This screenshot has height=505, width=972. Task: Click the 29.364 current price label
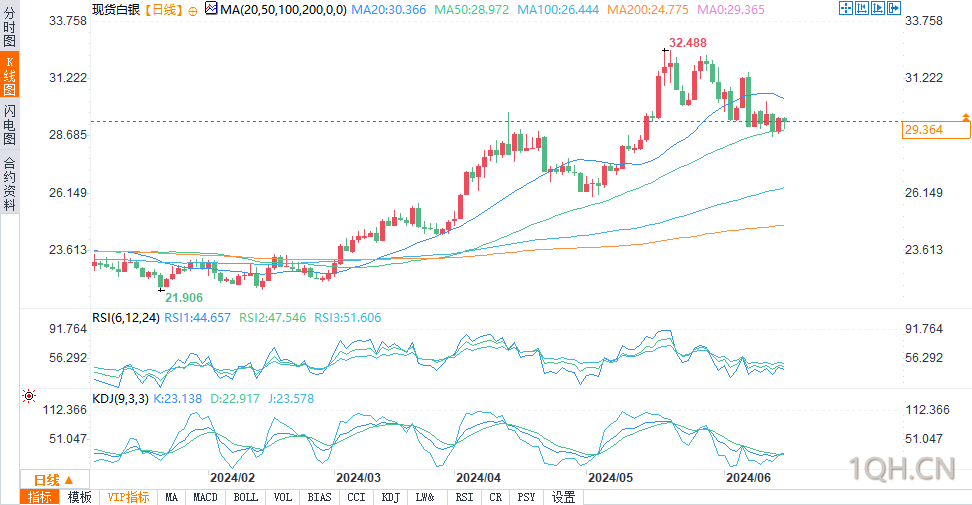(936, 130)
